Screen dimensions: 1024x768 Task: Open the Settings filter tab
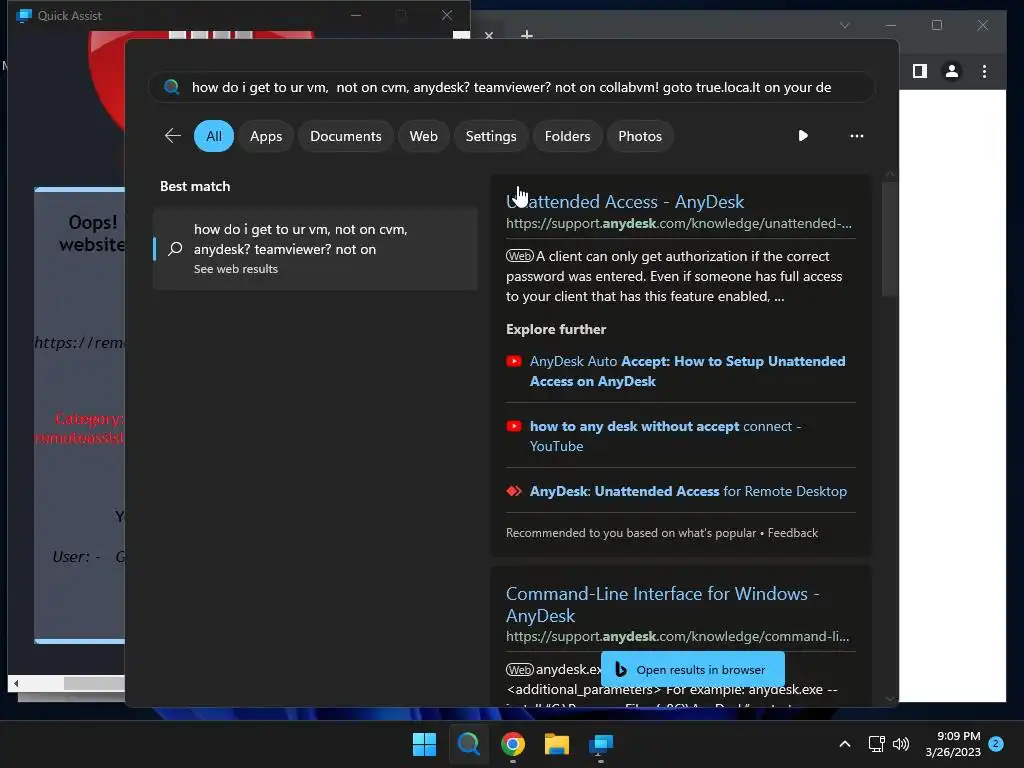[x=491, y=136]
